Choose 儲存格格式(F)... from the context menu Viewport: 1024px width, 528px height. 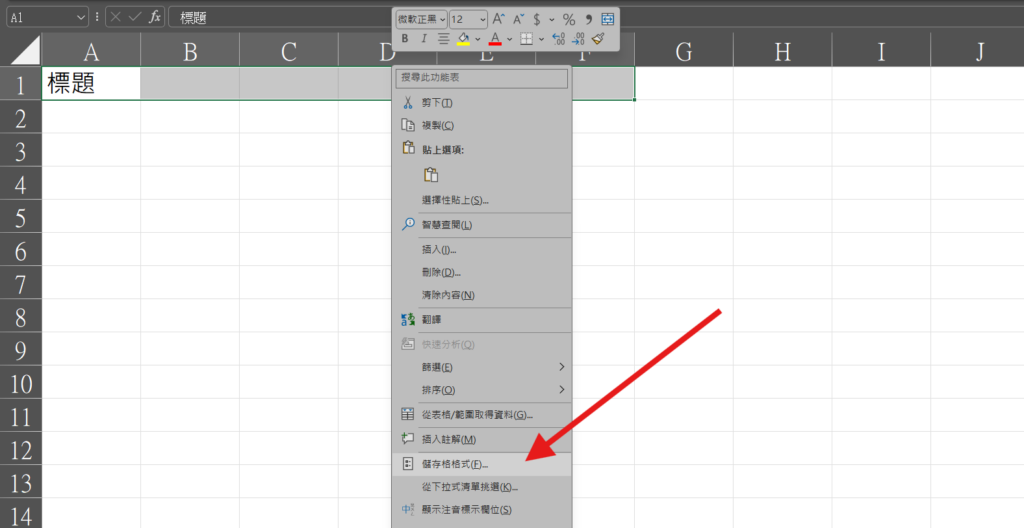[454, 465]
